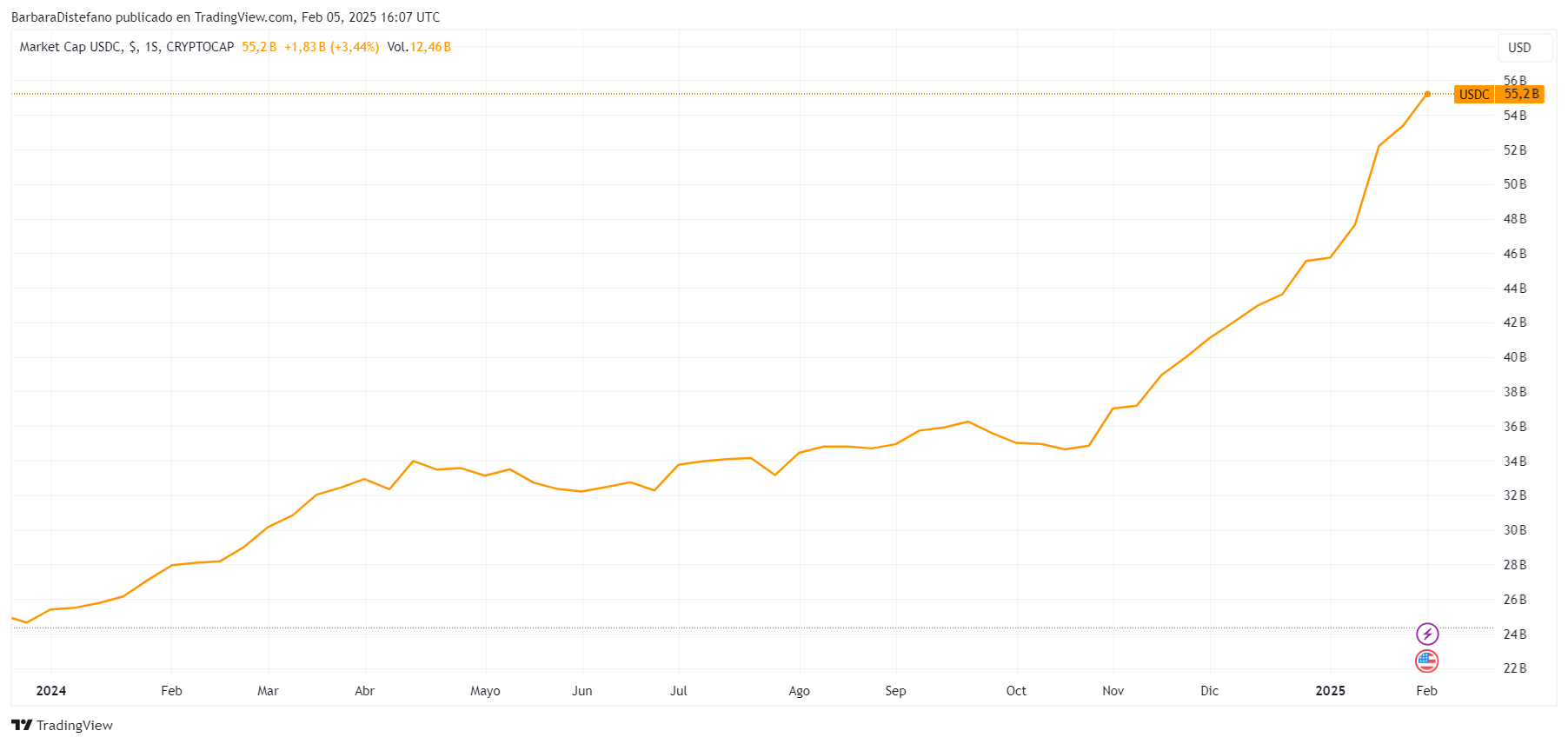The height and width of the screenshot is (744, 1568).
Task: Click the +1,83B (+3,44%) change value
Action: pos(331,47)
